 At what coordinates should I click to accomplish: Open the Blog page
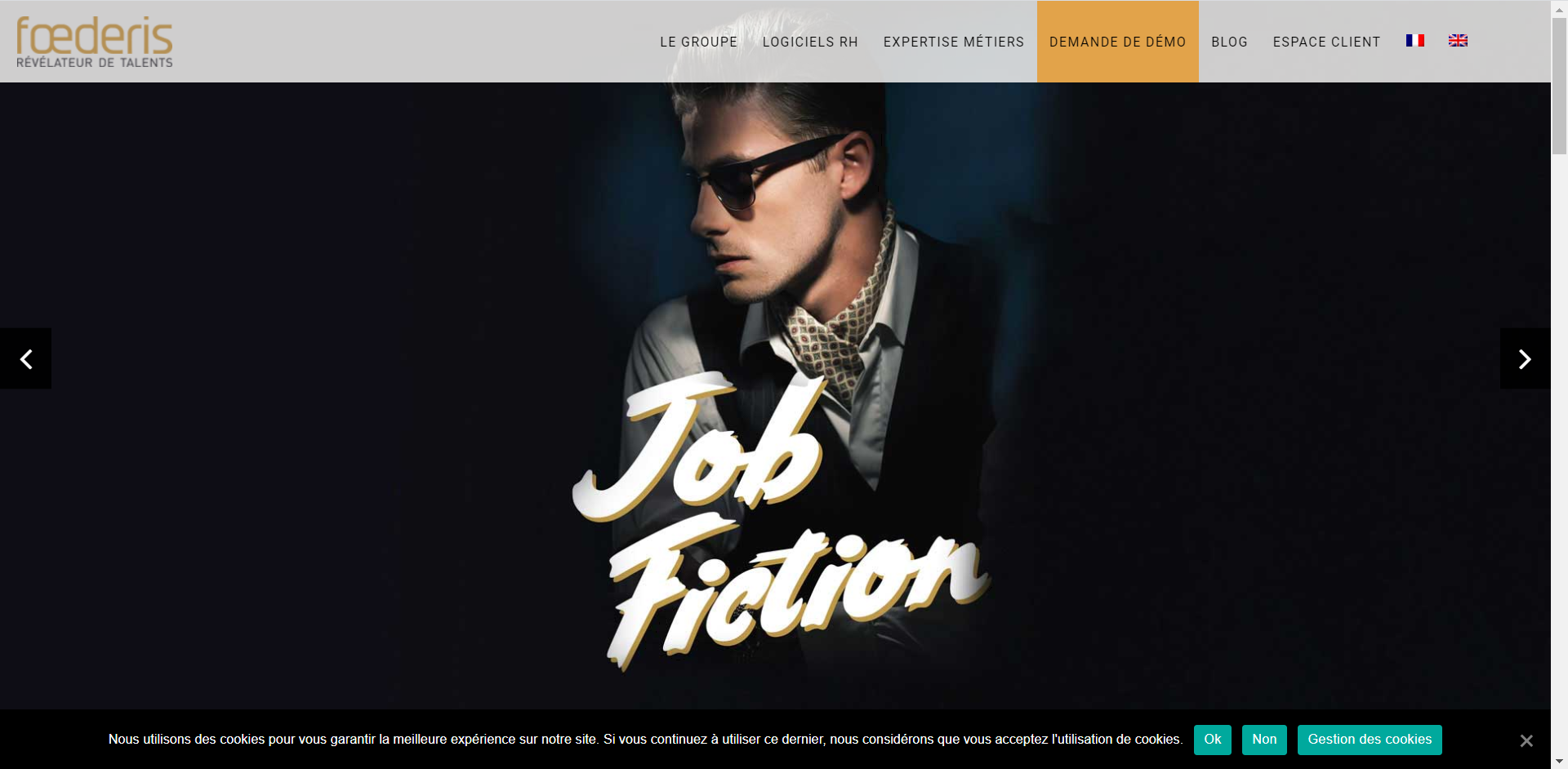click(x=1229, y=42)
